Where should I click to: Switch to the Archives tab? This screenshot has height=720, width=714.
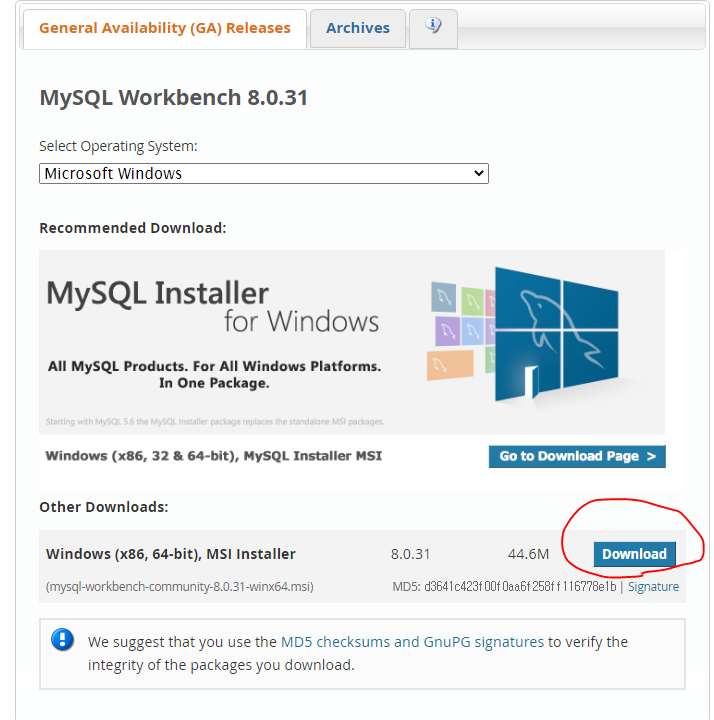tap(358, 28)
